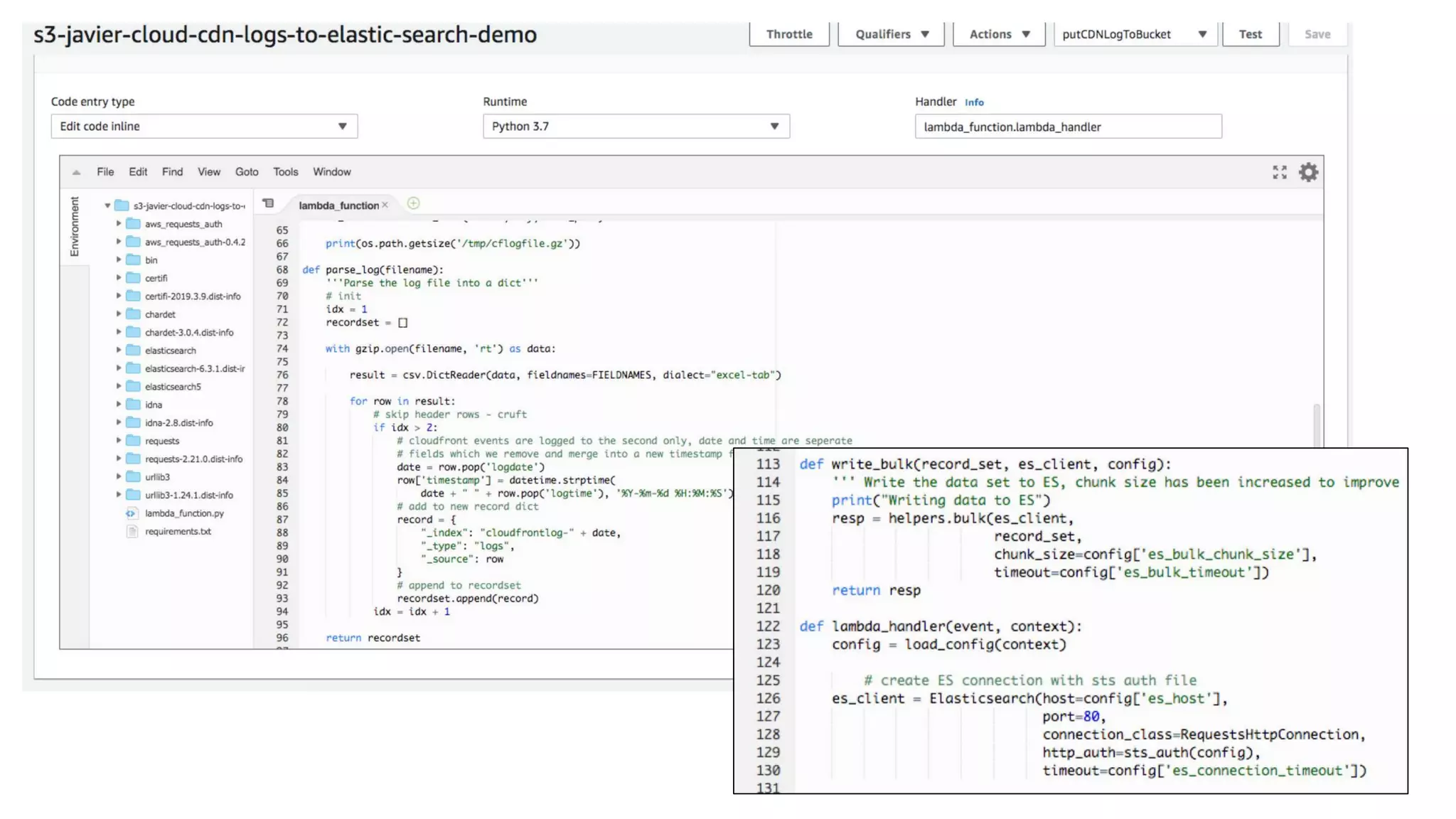Screen dimensions: 1456x819
Task: Open lambda_function.py file in tree
Action: 184,513
